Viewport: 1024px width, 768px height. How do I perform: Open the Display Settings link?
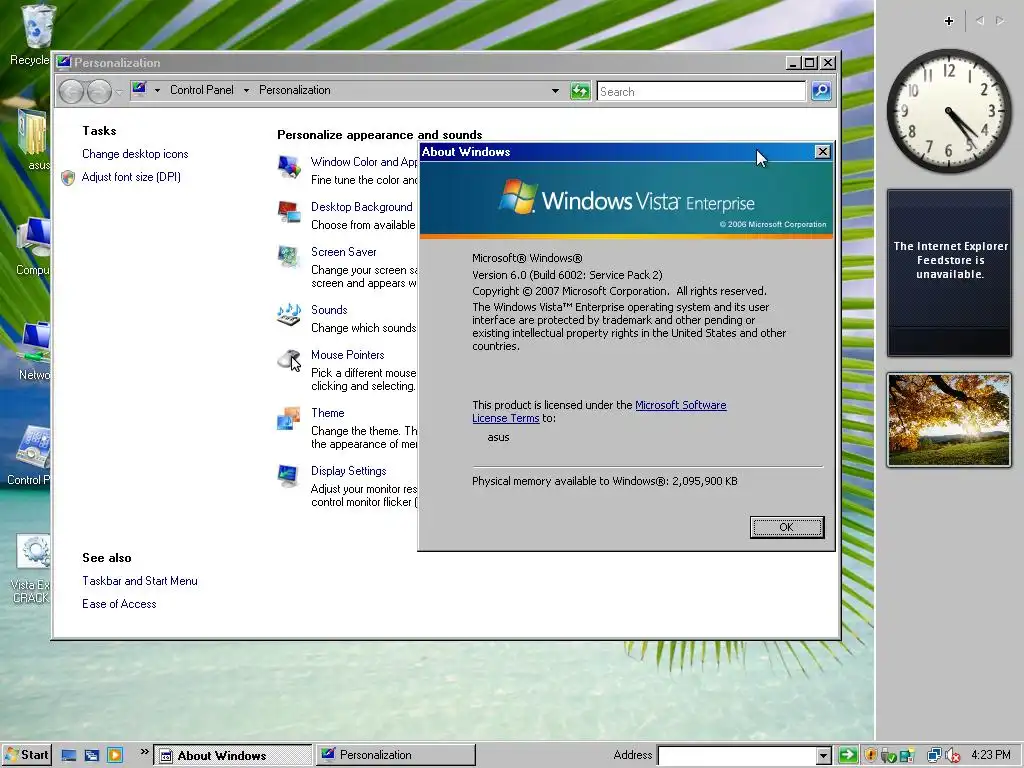click(349, 472)
